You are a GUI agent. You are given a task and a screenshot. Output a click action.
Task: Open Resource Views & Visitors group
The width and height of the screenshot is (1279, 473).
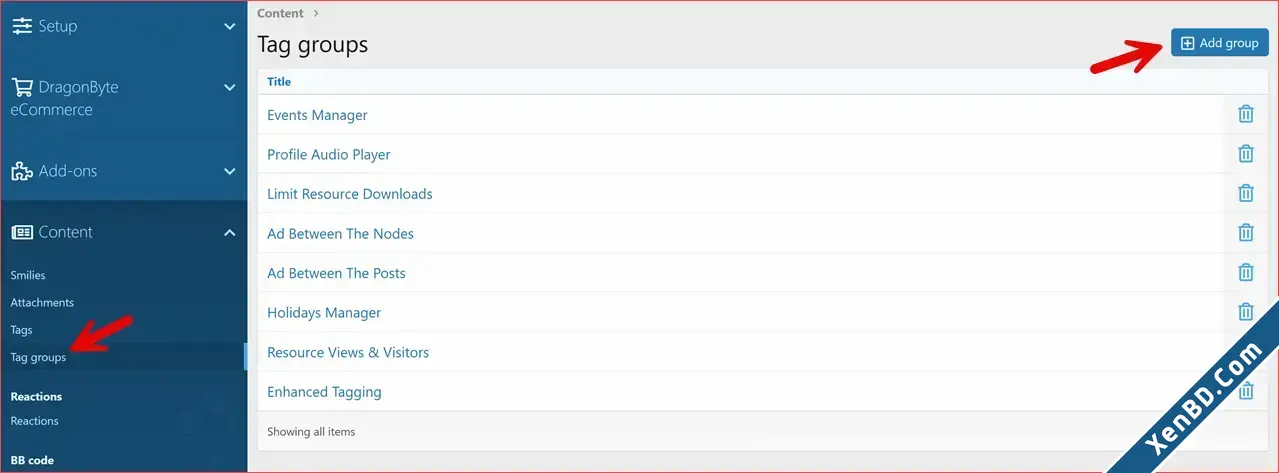(x=348, y=352)
